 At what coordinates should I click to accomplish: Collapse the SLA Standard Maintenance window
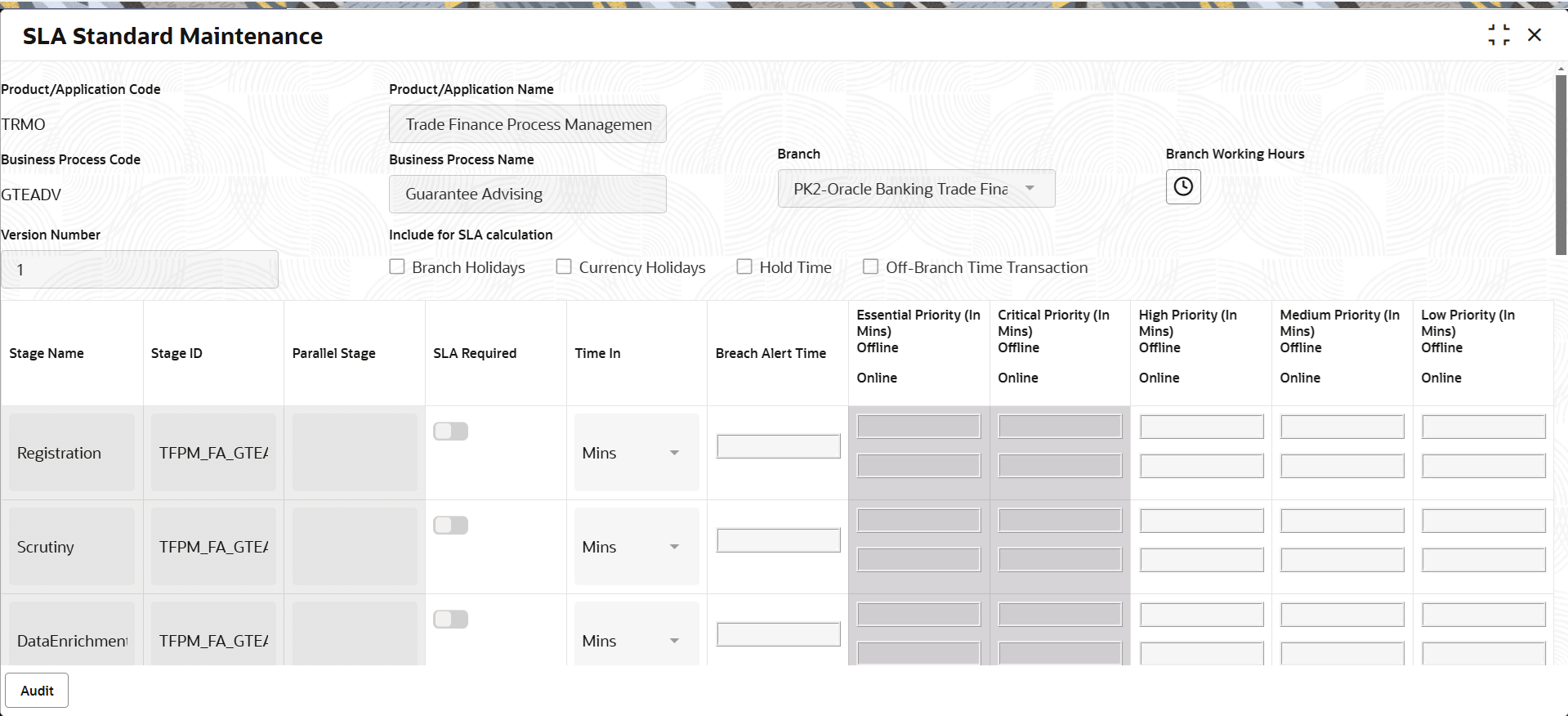coord(1499,35)
